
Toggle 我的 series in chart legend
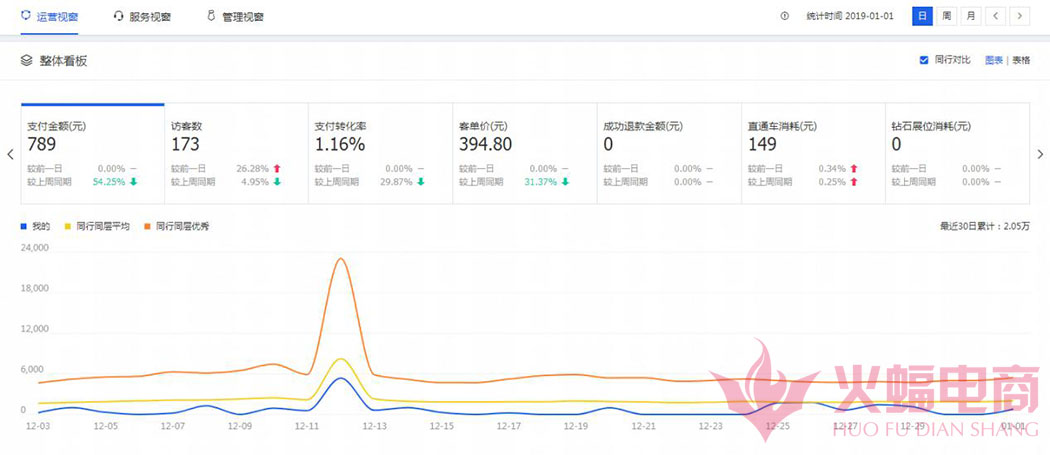pos(36,227)
